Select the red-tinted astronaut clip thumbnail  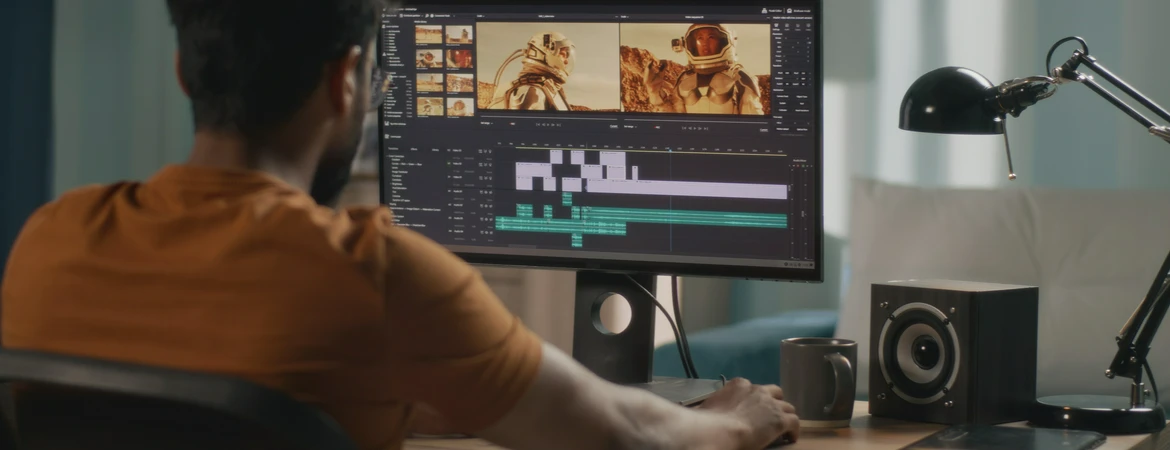(460, 59)
